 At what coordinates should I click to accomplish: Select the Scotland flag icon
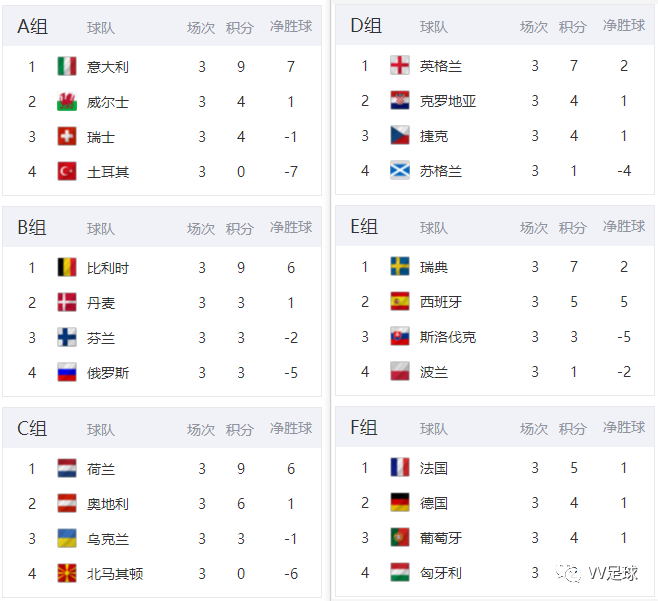[400, 170]
